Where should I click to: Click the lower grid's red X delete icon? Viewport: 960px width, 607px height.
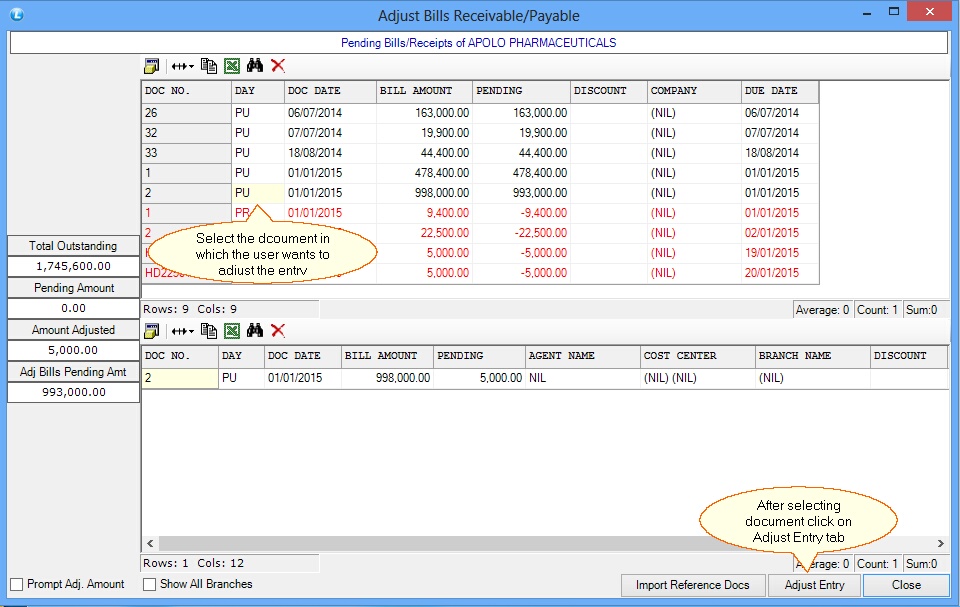[x=278, y=330]
